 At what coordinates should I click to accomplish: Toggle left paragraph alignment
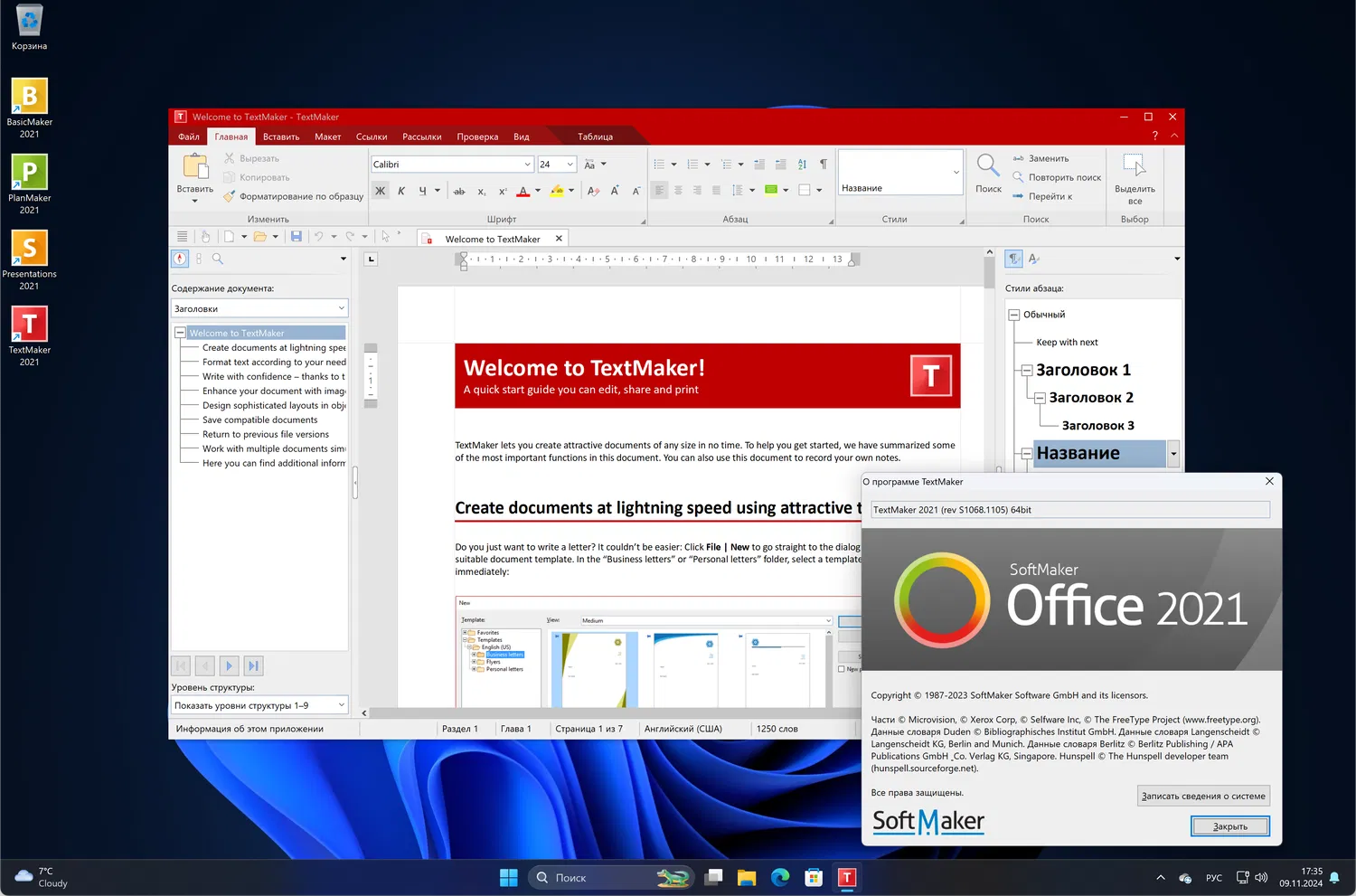point(659,191)
